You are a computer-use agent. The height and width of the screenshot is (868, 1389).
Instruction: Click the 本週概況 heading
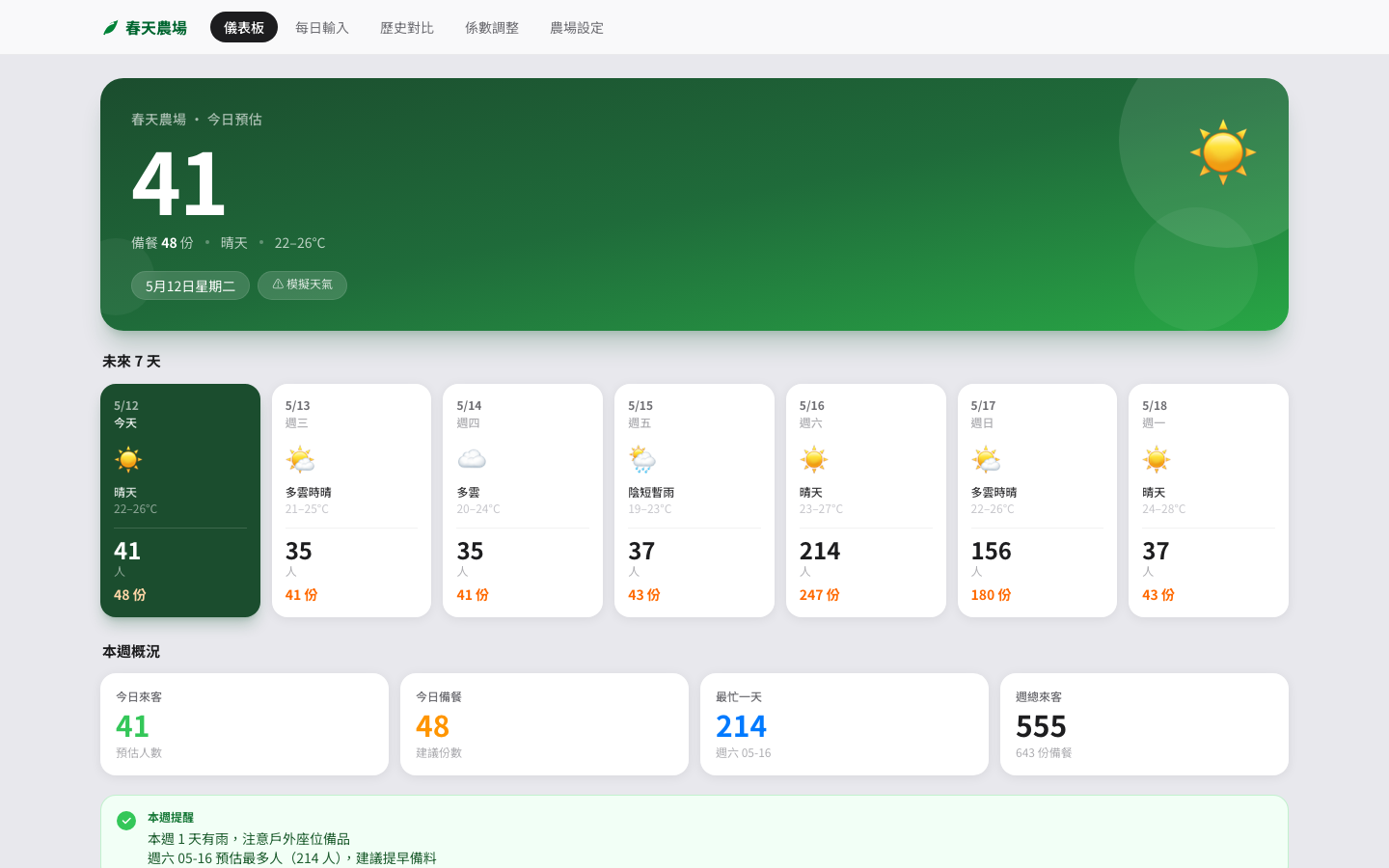131,652
